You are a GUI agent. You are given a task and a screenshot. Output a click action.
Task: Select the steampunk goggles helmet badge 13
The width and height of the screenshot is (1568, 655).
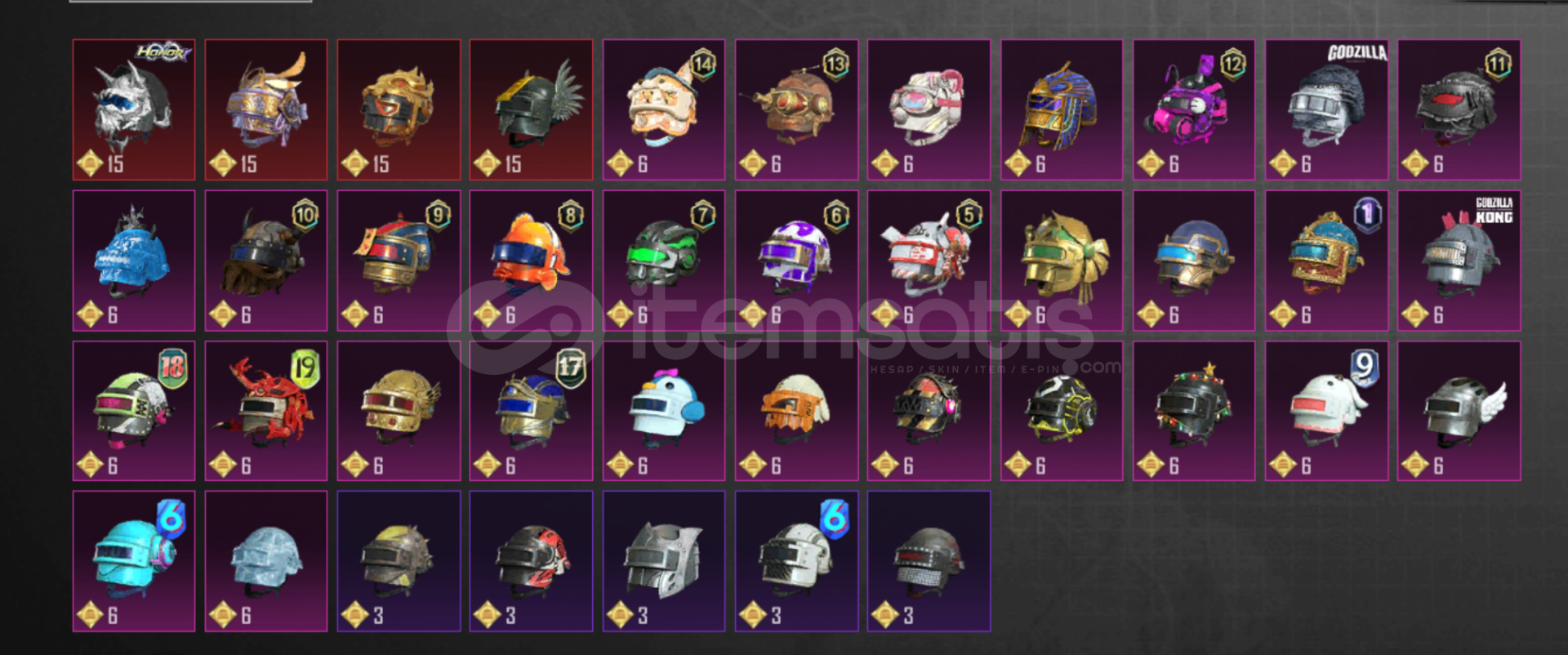(x=796, y=109)
